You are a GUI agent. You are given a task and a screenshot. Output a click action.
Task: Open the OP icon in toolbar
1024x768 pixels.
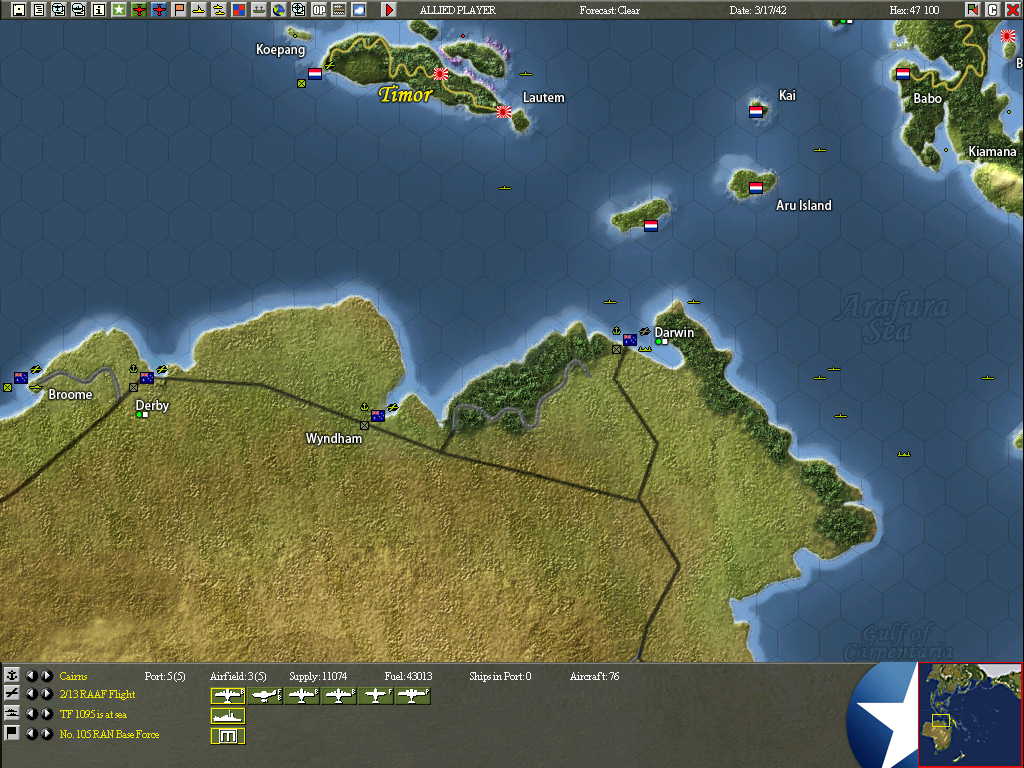[319, 10]
